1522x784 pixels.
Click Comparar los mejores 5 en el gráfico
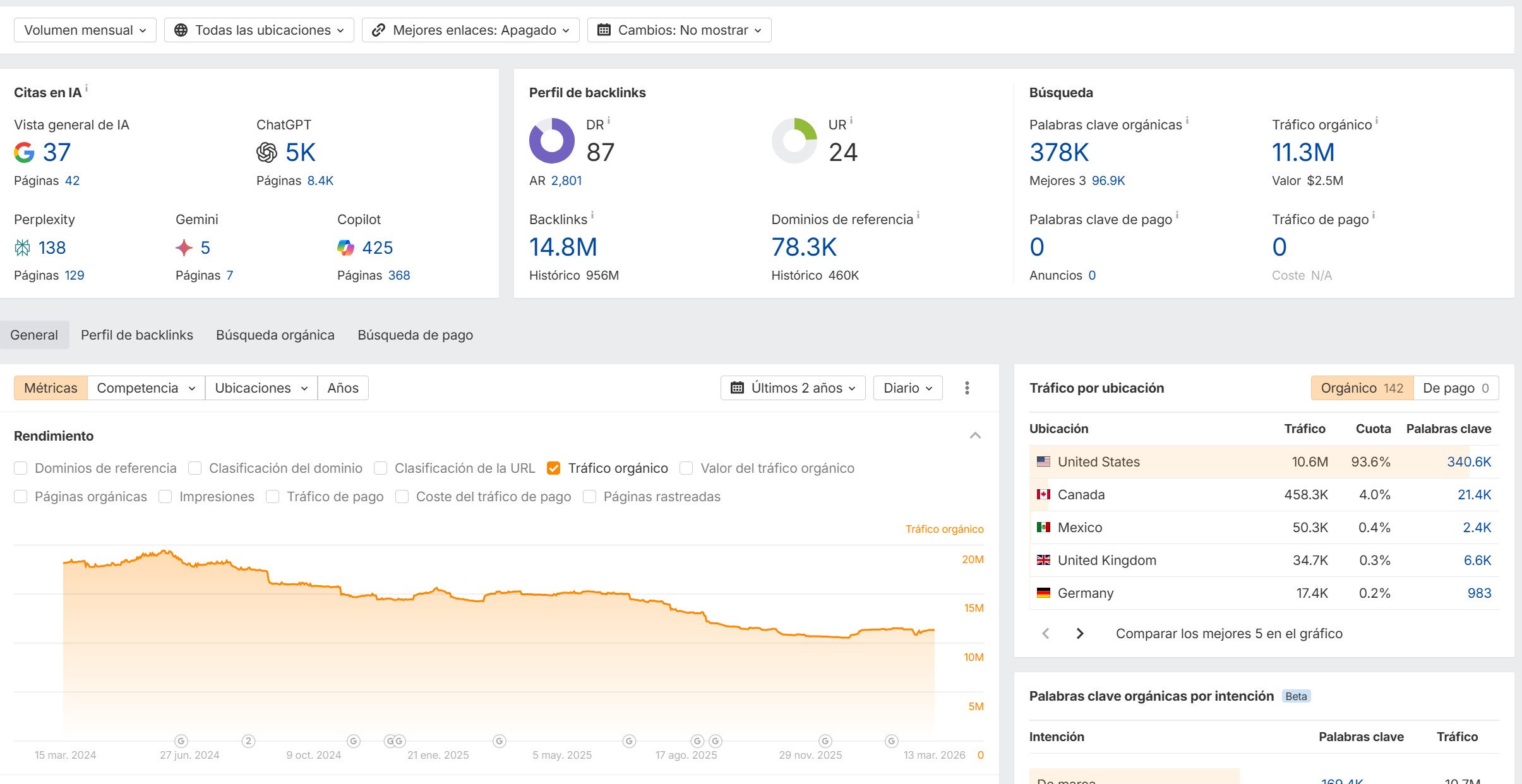(x=1228, y=633)
